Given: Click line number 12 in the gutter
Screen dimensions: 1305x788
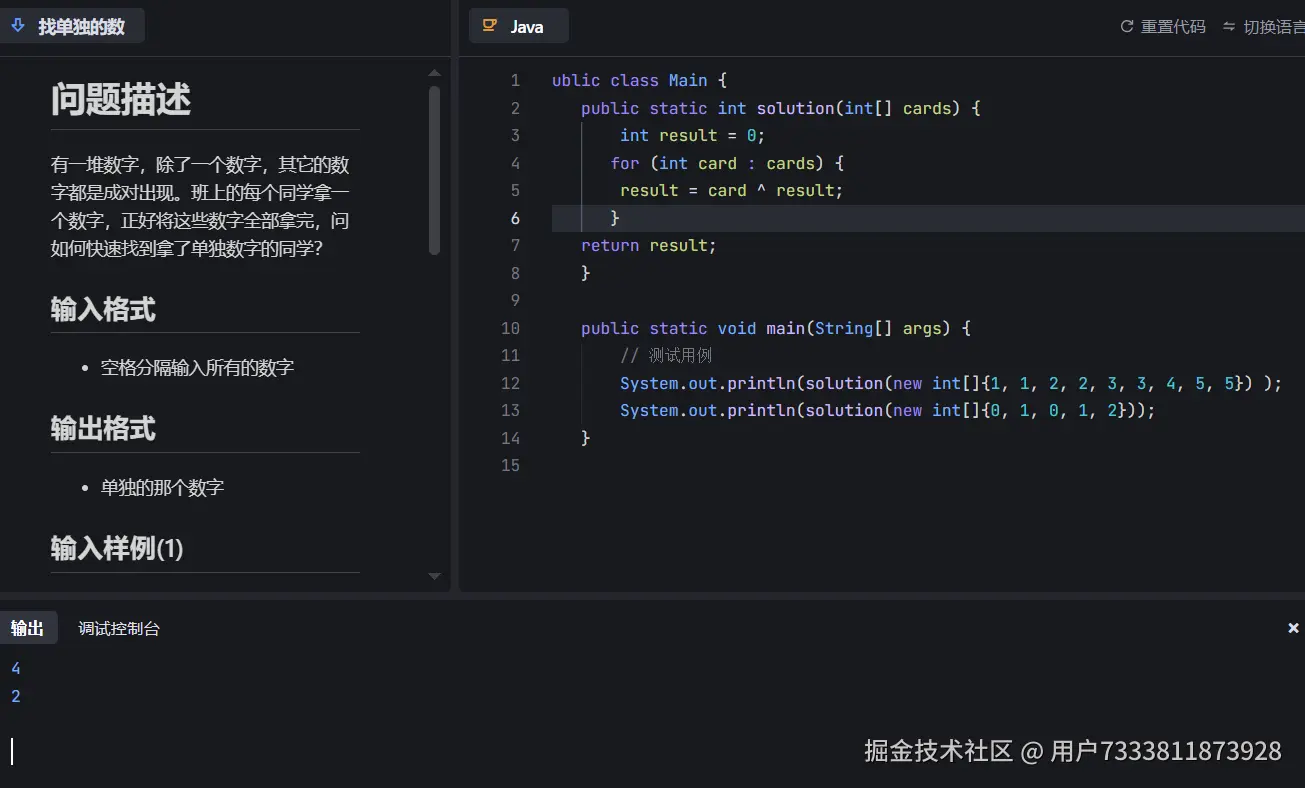Looking at the screenshot, I should click(x=510, y=383).
